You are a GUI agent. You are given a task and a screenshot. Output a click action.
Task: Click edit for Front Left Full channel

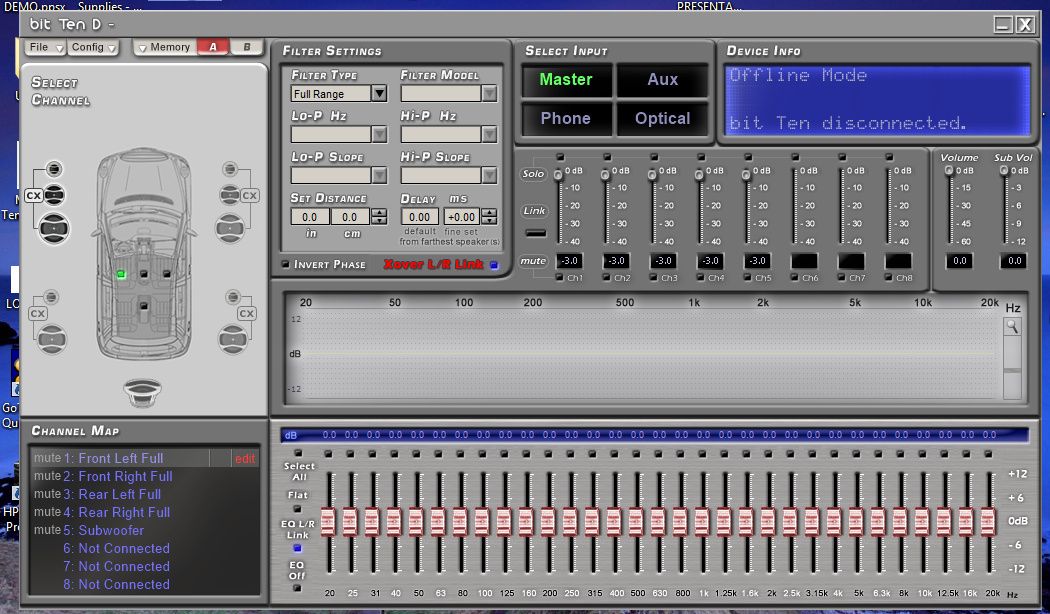click(x=244, y=459)
